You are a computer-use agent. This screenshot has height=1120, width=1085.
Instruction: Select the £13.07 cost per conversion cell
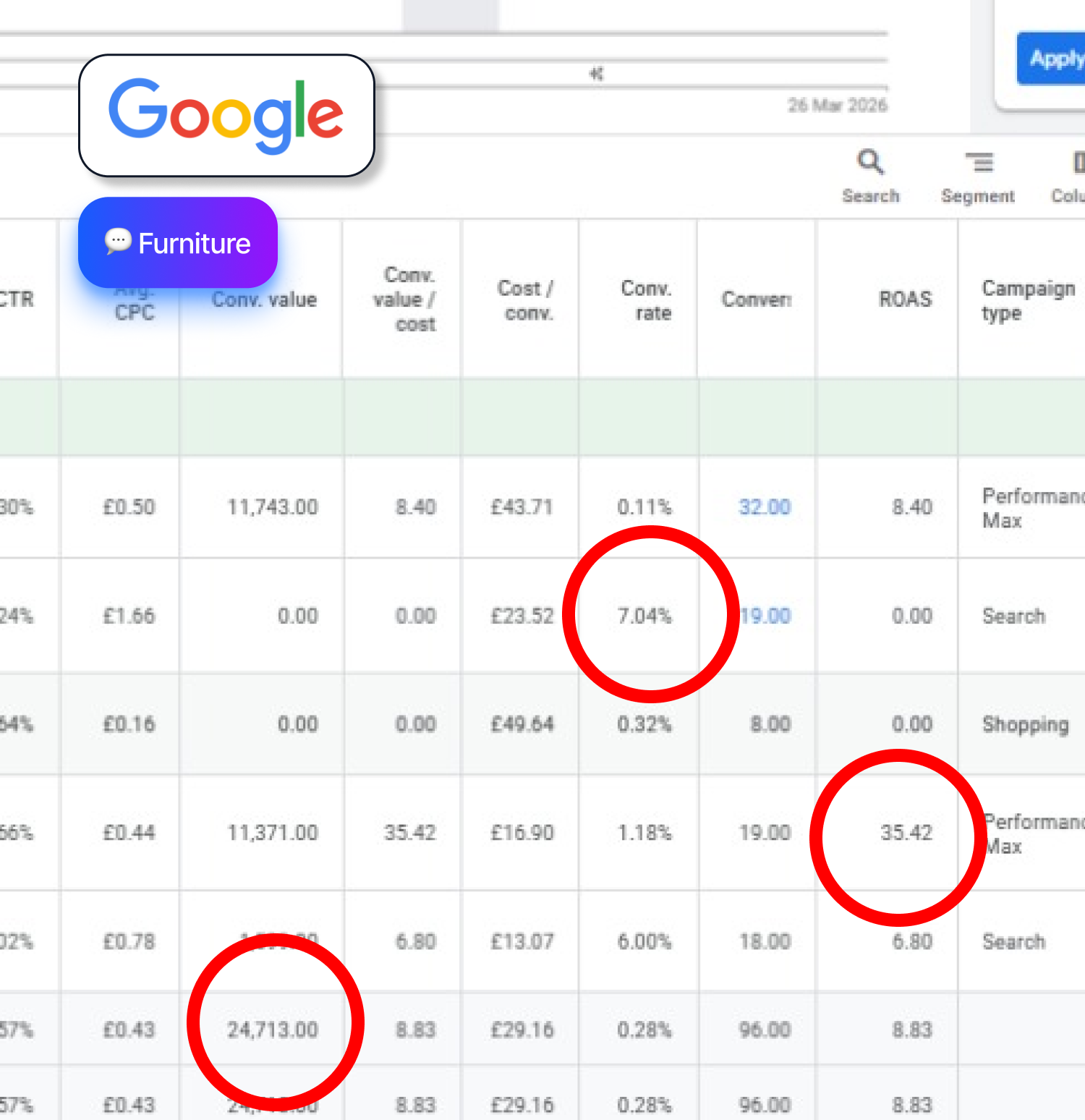(x=522, y=941)
